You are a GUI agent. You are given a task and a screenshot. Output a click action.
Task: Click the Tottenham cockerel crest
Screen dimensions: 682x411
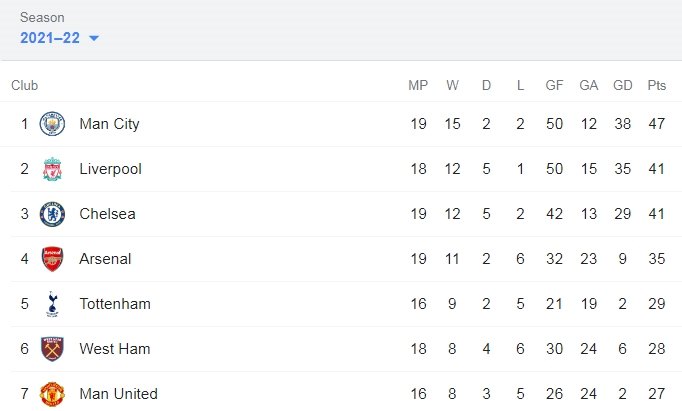coord(52,304)
